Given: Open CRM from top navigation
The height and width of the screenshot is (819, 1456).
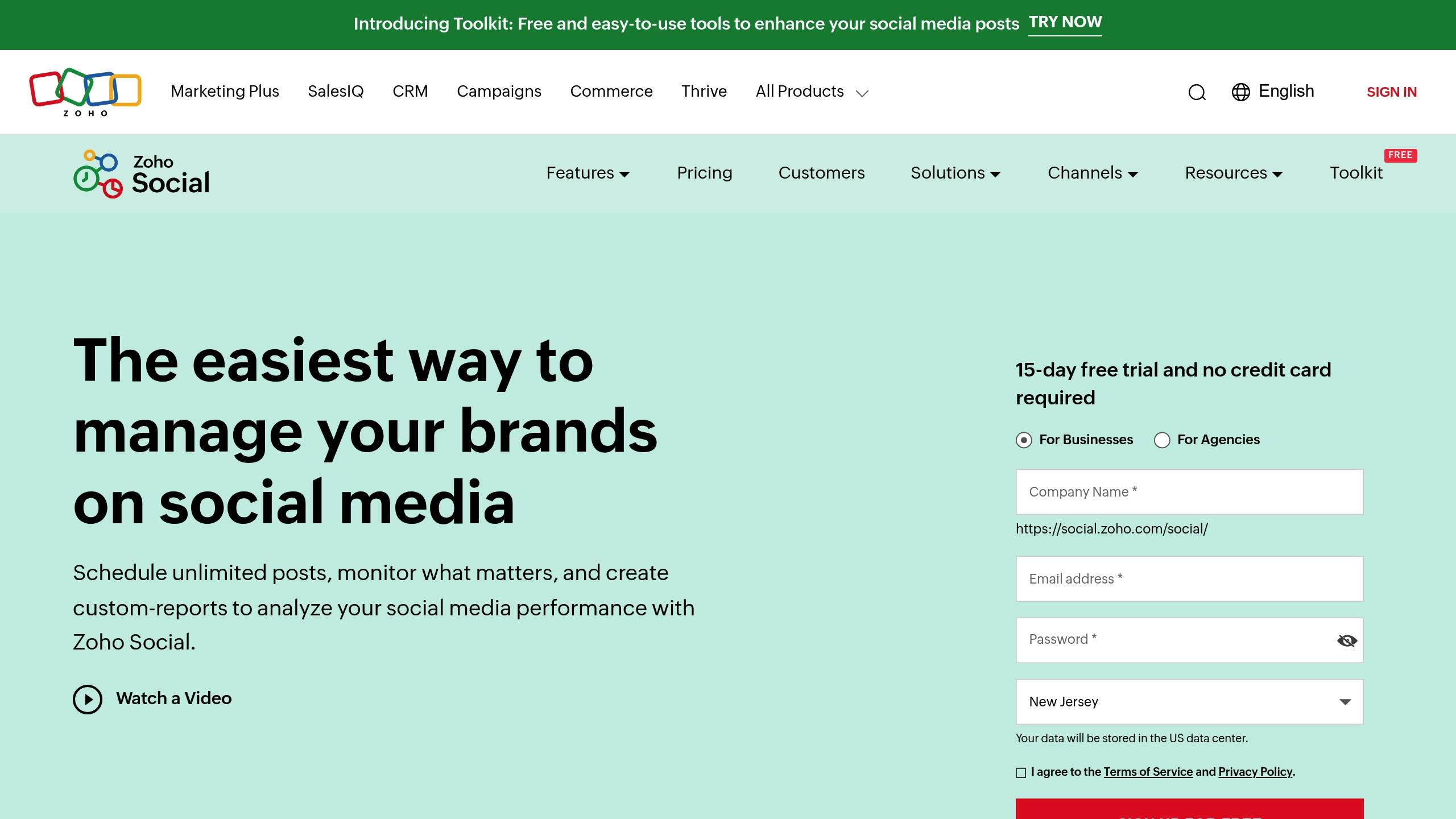Looking at the screenshot, I should [x=410, y=92].
